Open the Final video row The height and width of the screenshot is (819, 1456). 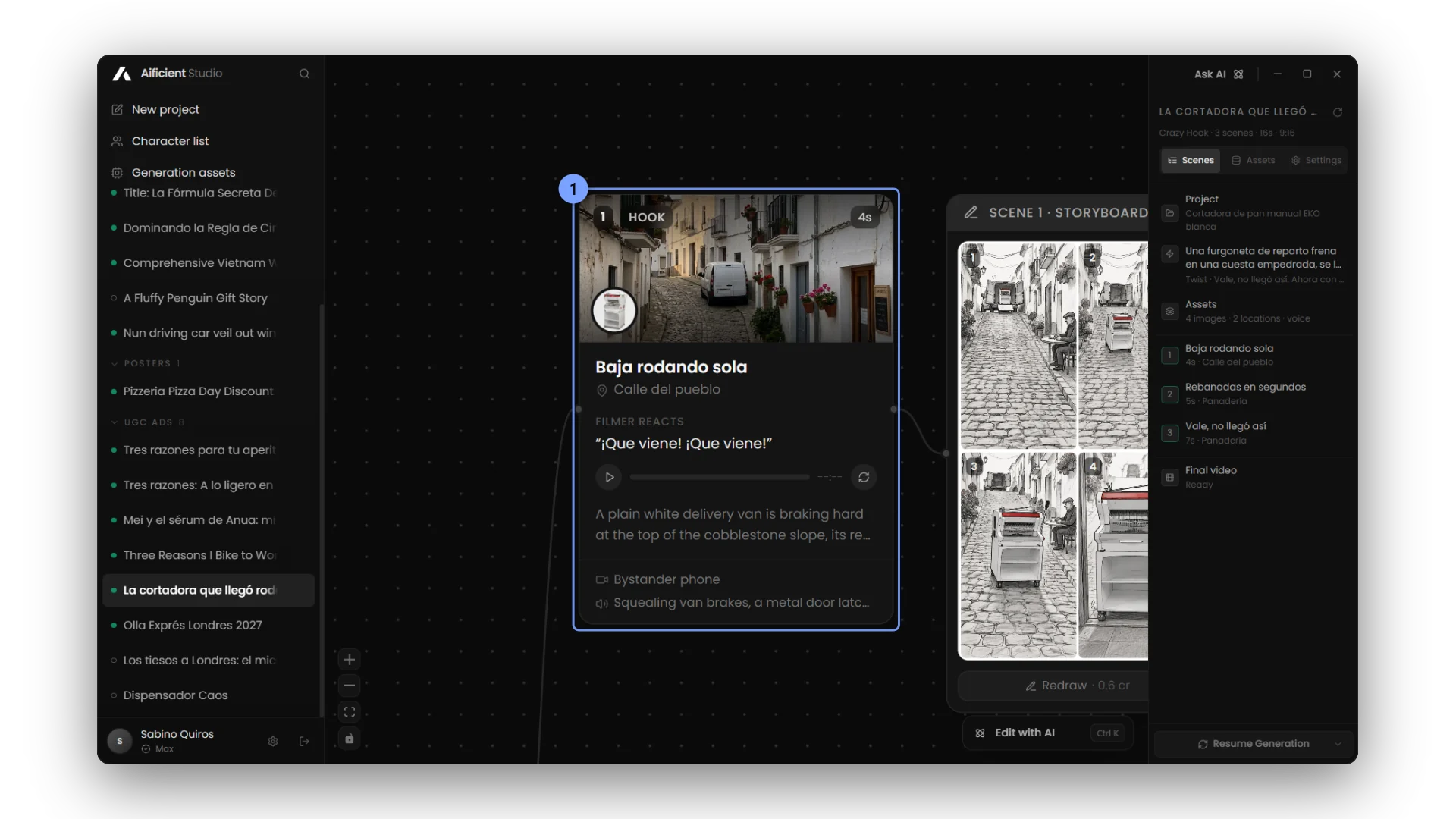(x=1254, y=477)
